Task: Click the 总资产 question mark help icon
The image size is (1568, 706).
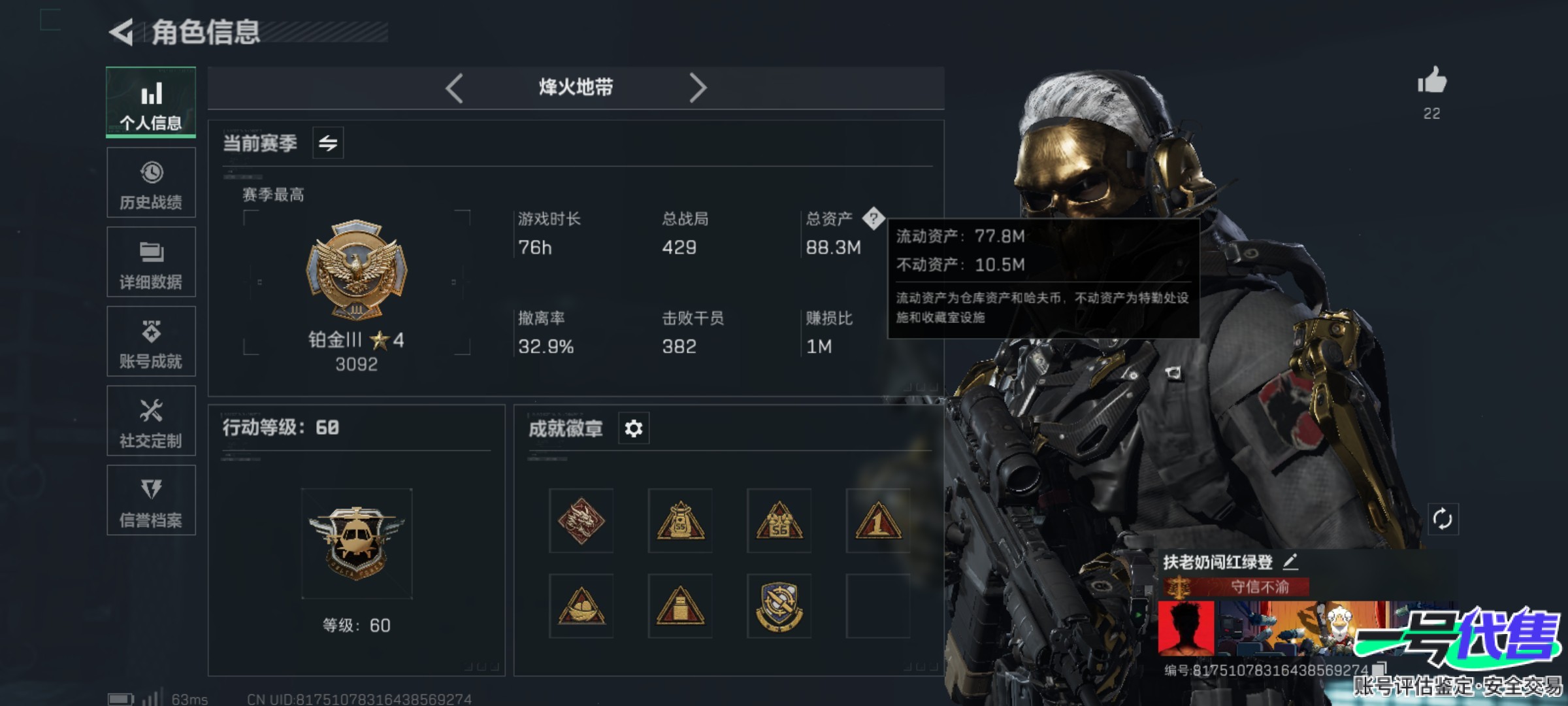Action: tap(874, 218)
